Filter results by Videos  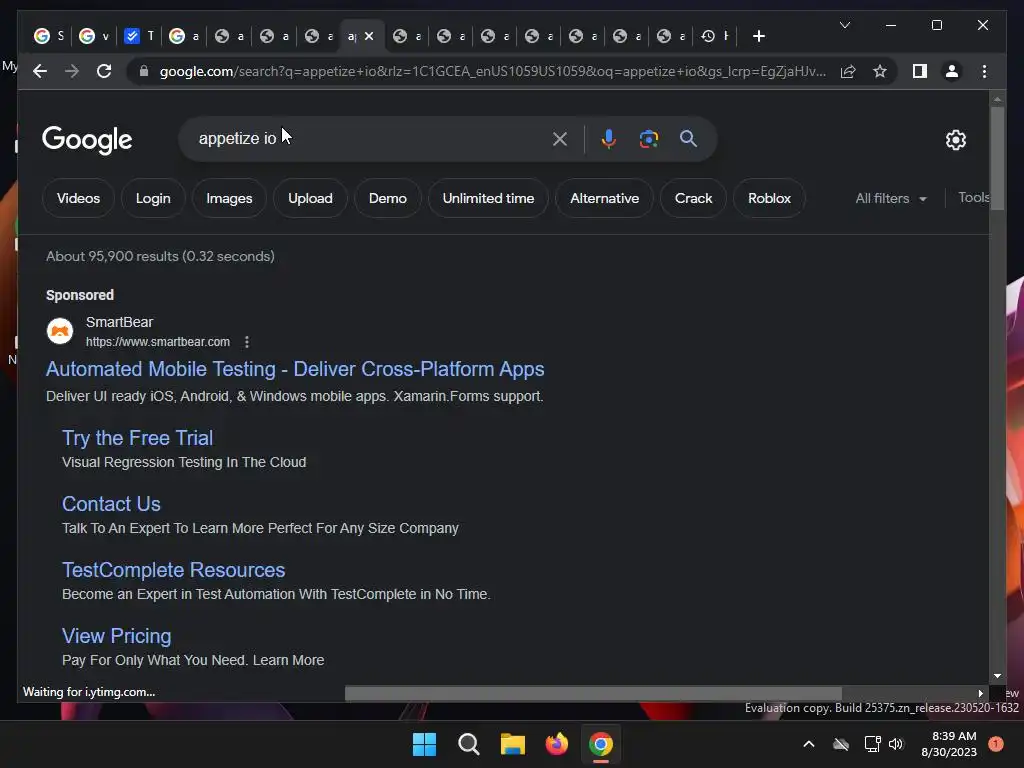pyautogui.click(x=78, y=198)
